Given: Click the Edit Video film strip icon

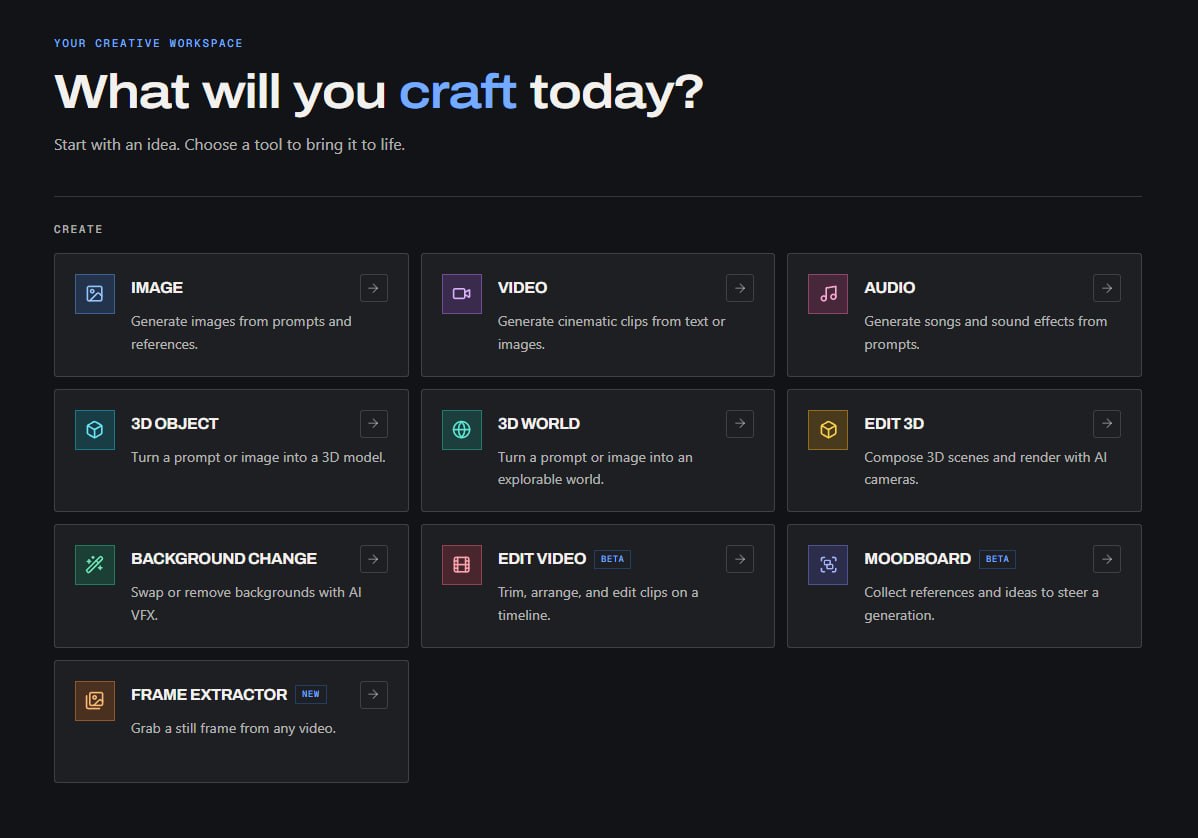Looking at the screenshot, I should click(461, 565).
